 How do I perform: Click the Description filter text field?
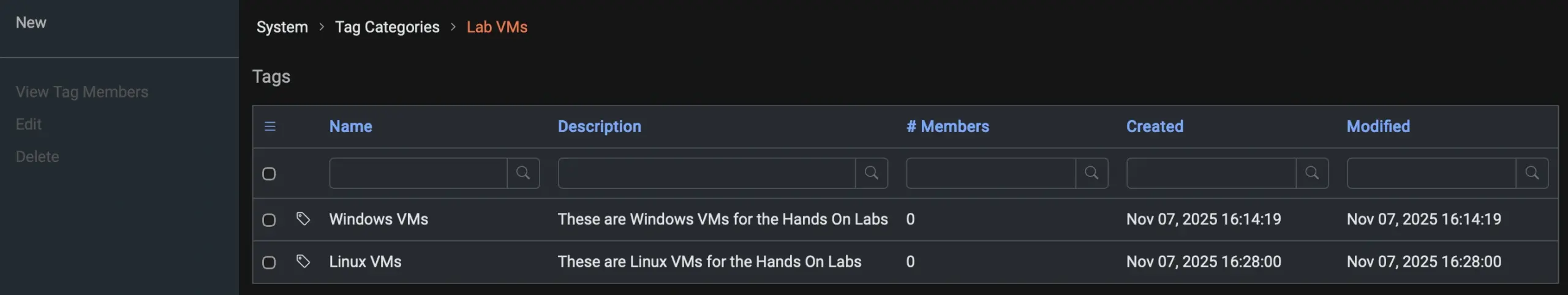707,173
